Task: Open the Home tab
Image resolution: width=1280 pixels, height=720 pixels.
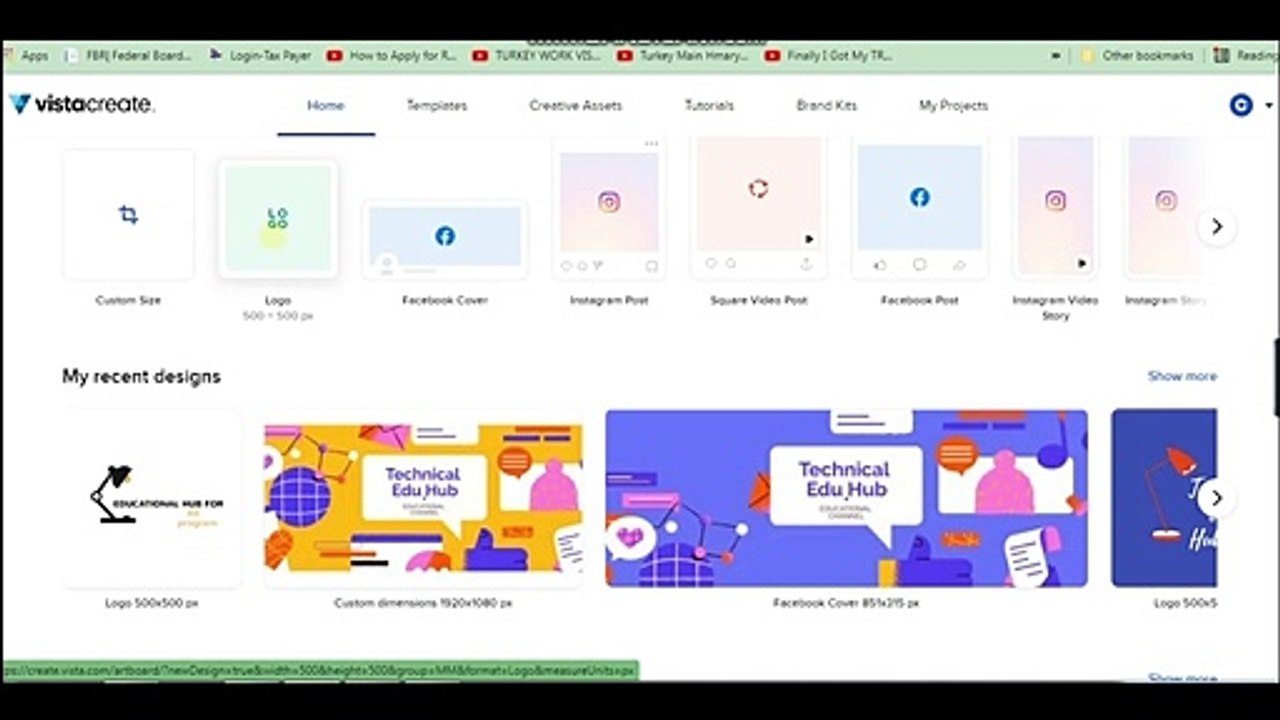Action: pos(326,105)
